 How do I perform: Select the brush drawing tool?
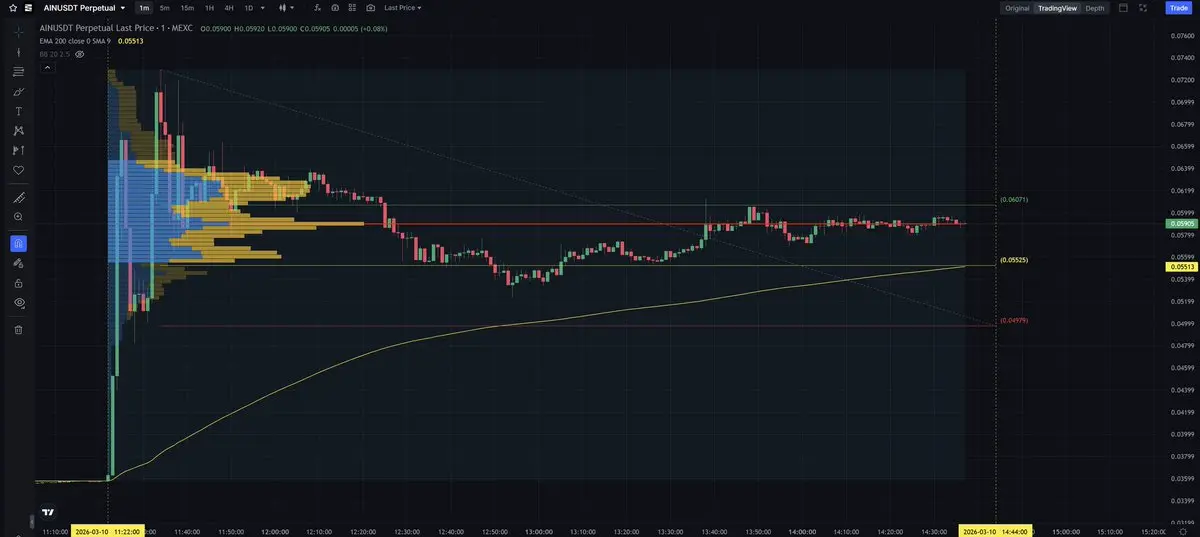click(18, 92)
